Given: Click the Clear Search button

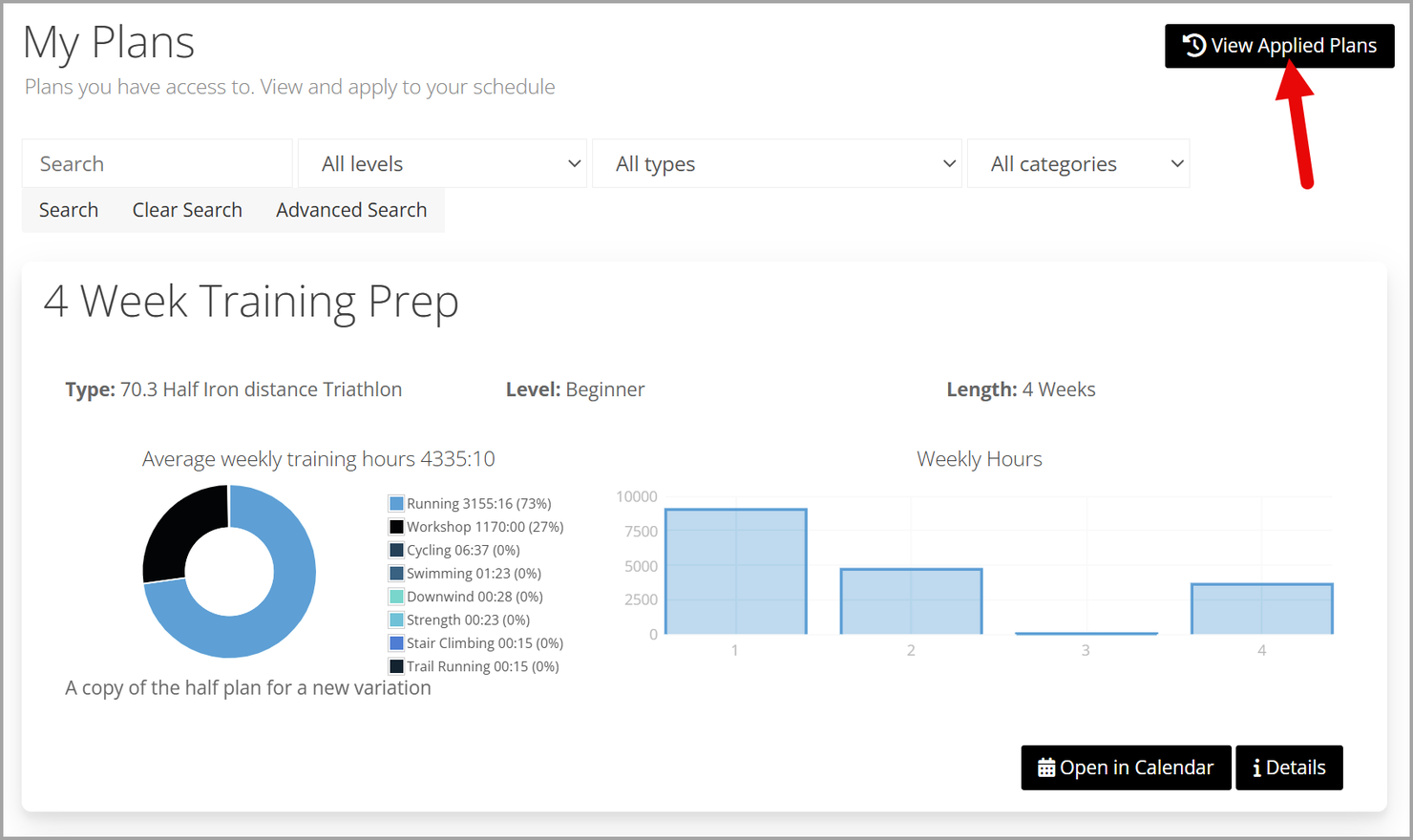Looking at the screenshot, I should click(x=187, y=210).
